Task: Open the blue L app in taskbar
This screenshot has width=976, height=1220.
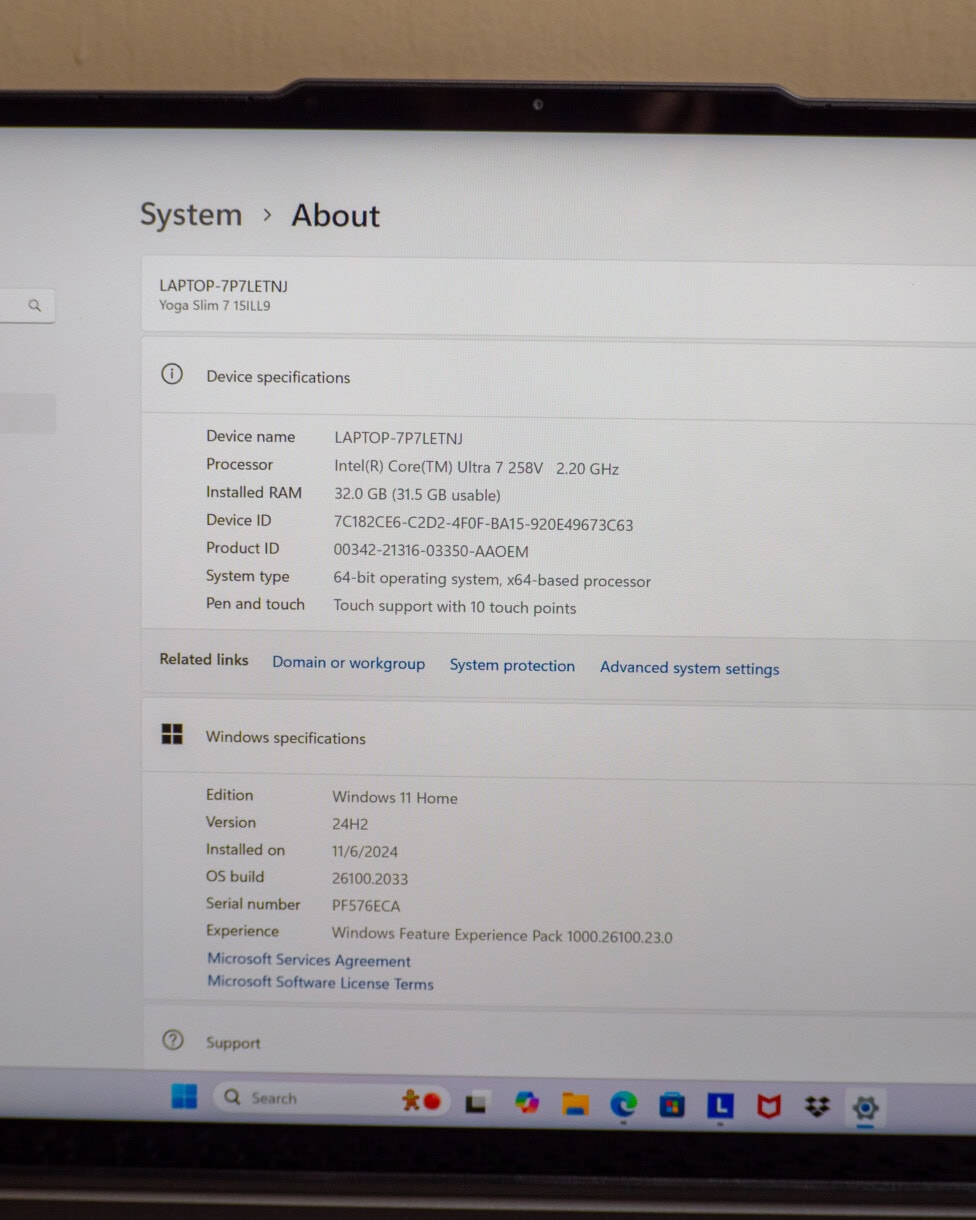Action: coord(720,1105)
